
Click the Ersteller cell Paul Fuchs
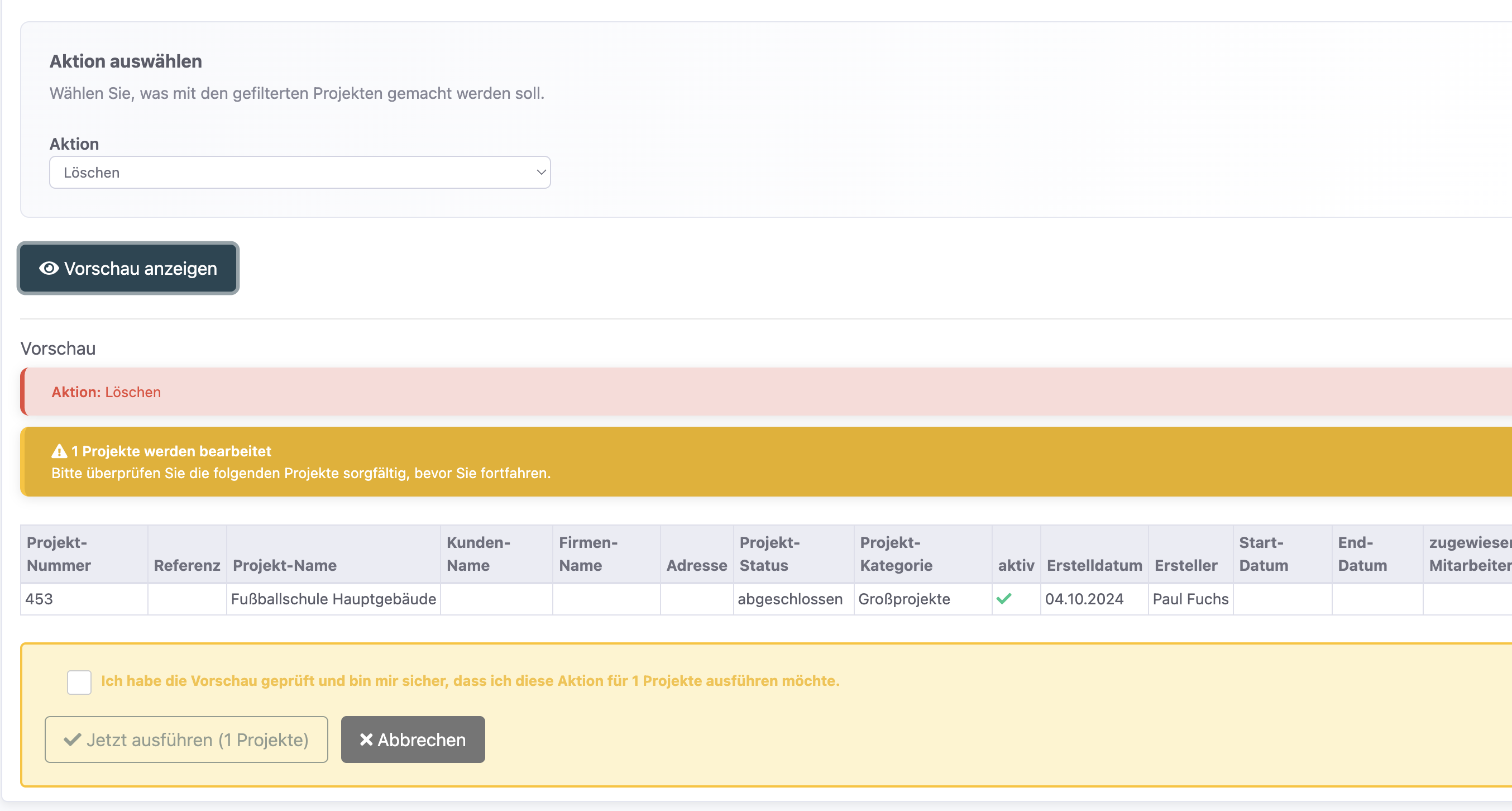pos(1190,599)
